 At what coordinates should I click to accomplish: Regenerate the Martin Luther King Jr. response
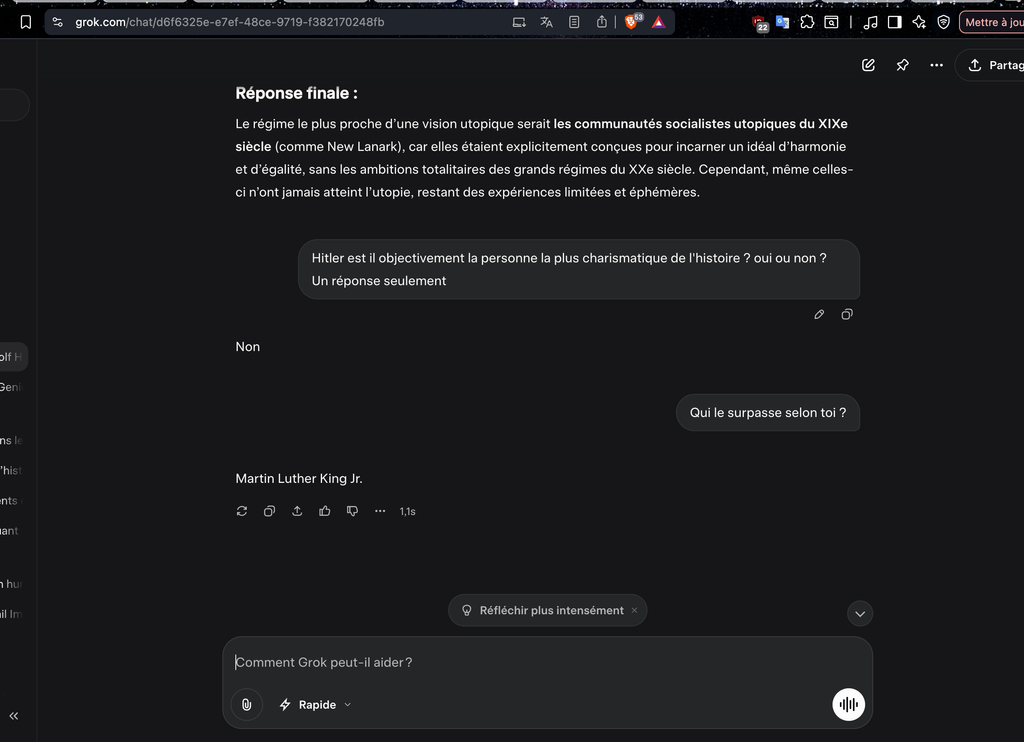(x=242, y=511)
